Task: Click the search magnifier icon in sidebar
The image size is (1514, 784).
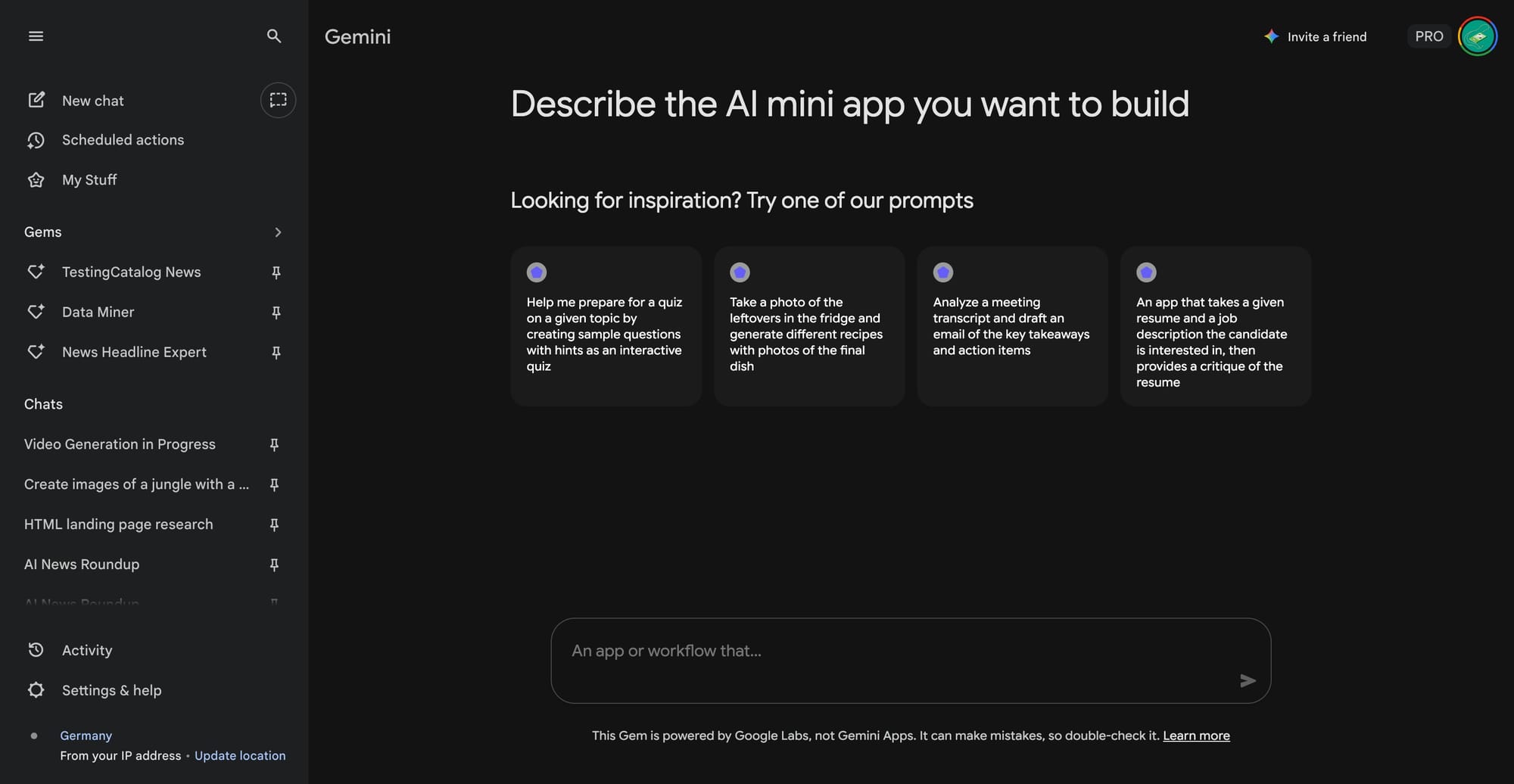Action: tap(274, 36)
